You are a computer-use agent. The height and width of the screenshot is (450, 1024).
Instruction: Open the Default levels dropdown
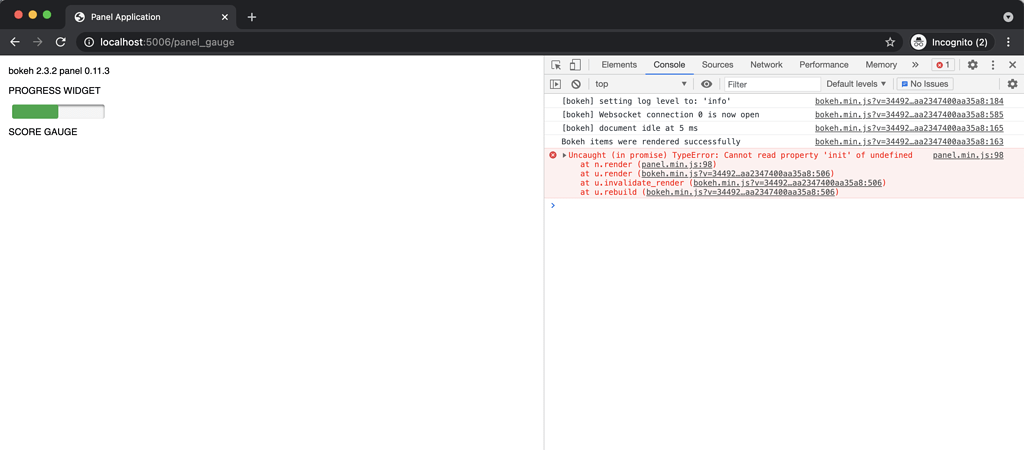[856, 84]
